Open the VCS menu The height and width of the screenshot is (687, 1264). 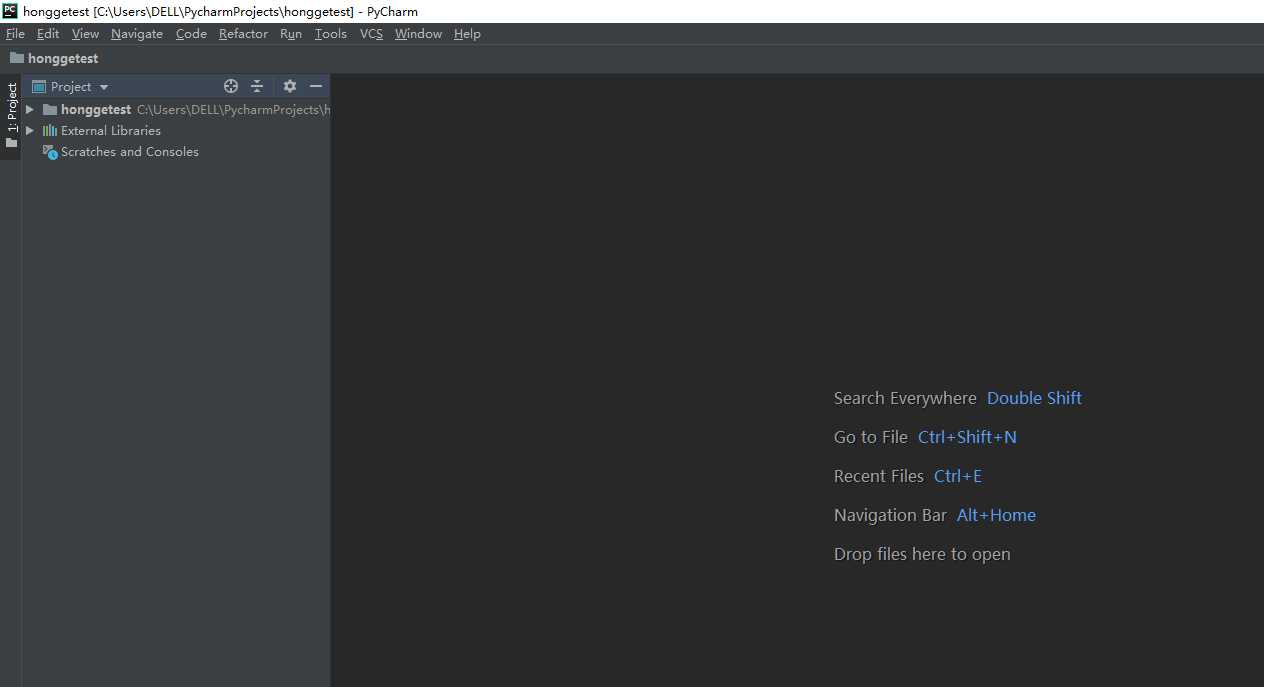(371, 33)
